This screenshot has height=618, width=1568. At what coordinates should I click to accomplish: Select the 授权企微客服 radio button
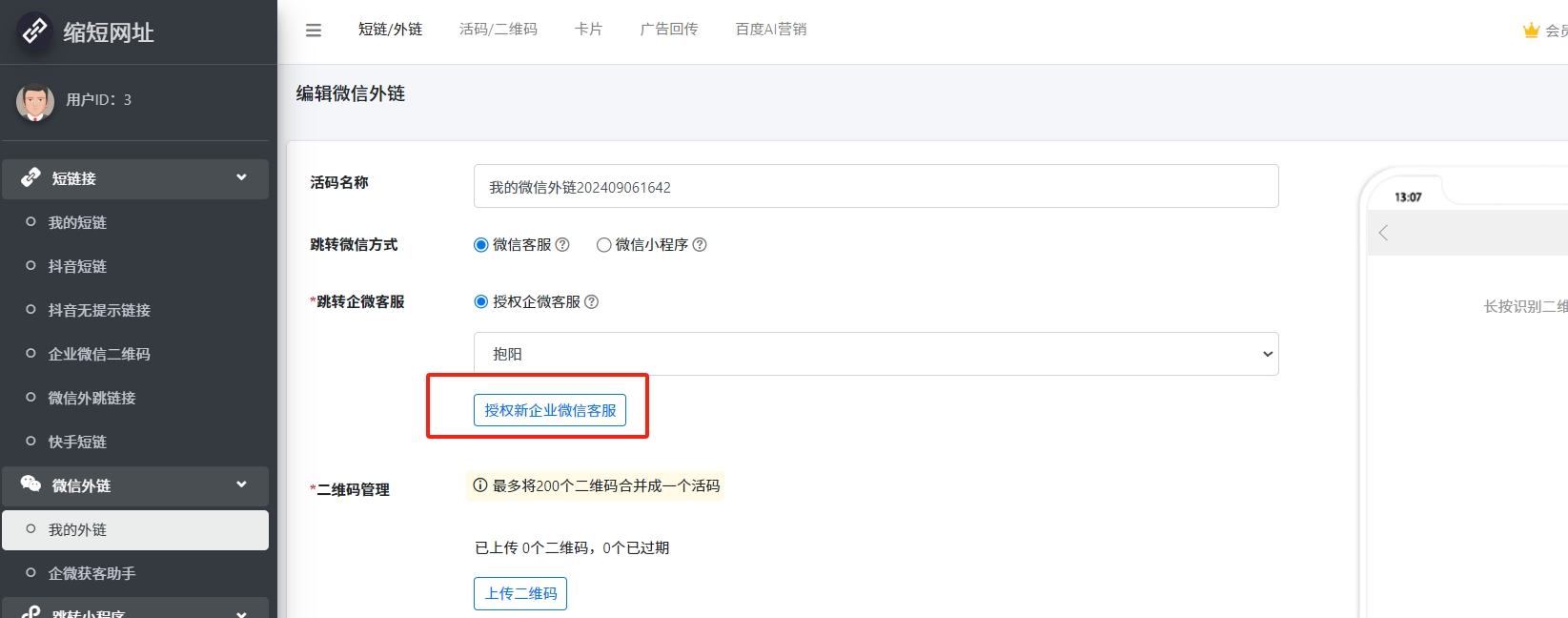481,302
